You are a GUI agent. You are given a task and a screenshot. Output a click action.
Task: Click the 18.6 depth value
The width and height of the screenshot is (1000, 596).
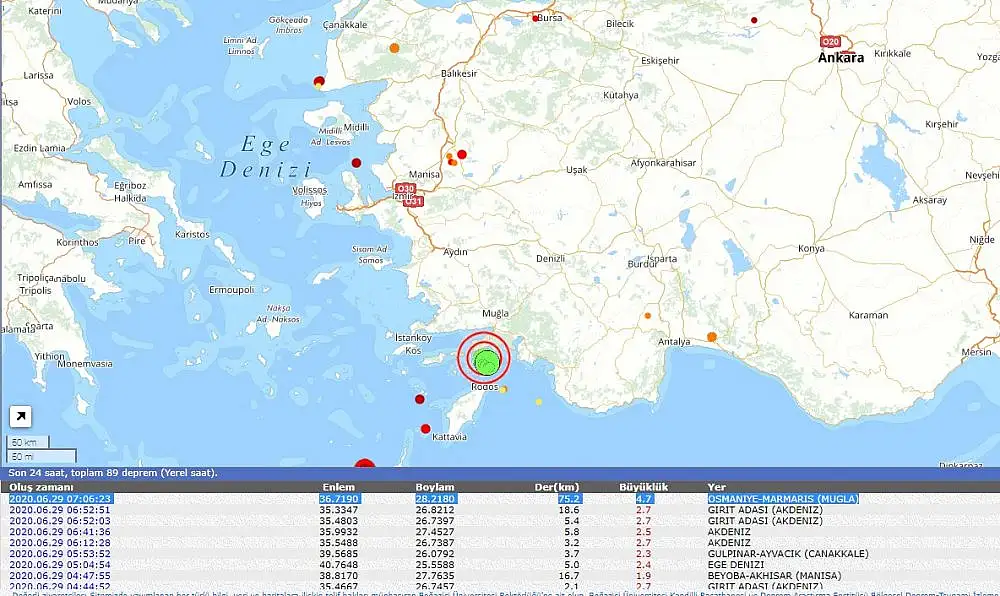[569, 510]
